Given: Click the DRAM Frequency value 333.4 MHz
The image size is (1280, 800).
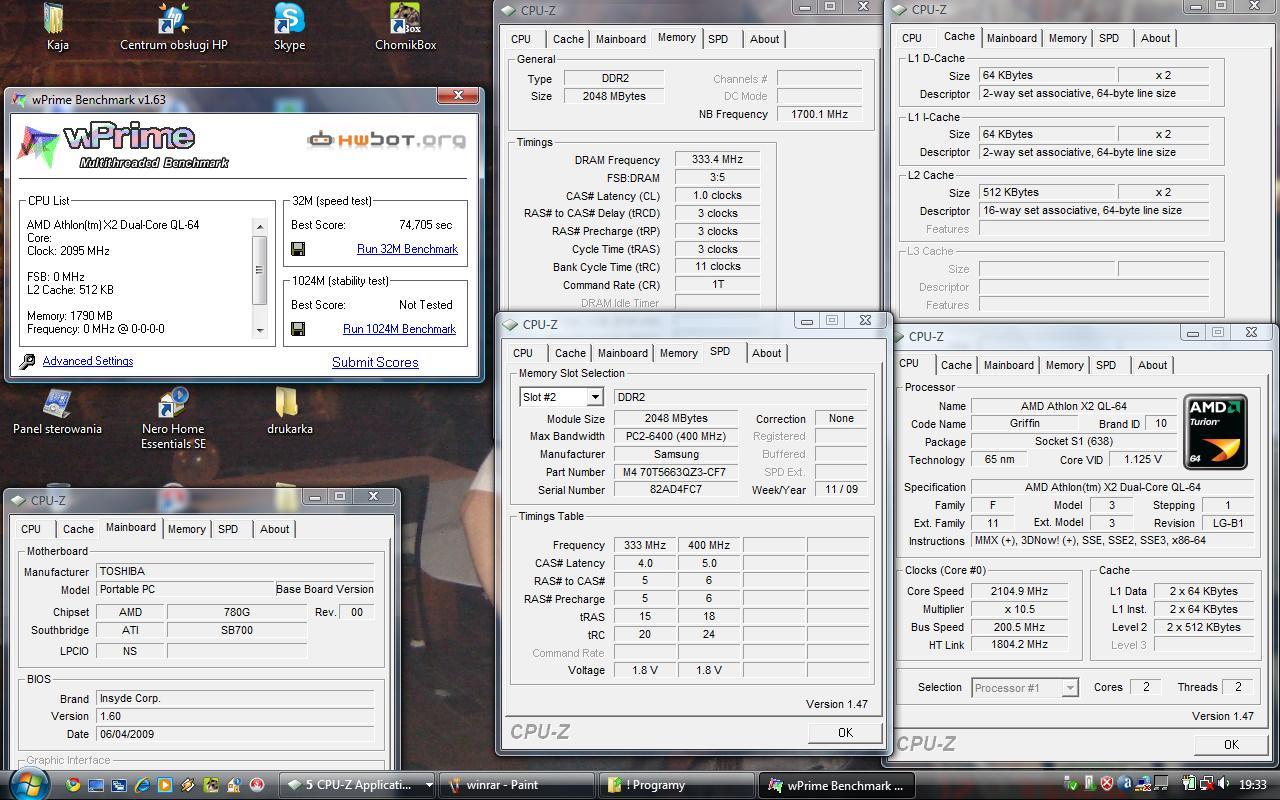Looking at the screenshot, I should pyautogui.click(x=717, y=159).
